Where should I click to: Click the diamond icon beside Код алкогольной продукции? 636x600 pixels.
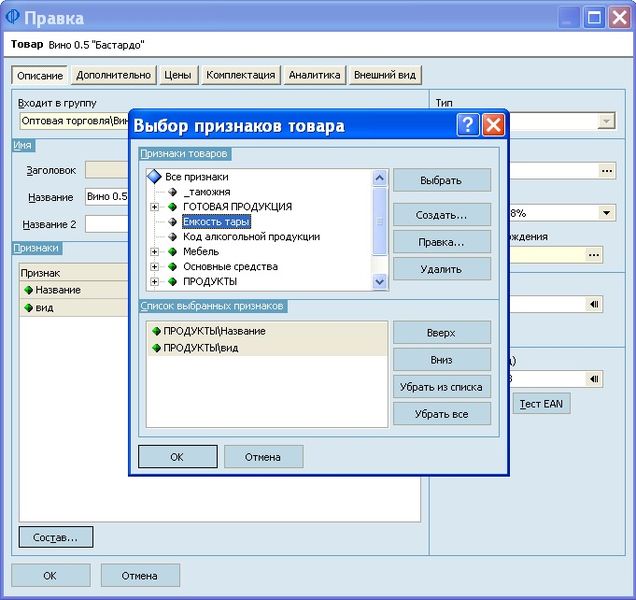tap(172, 237)
